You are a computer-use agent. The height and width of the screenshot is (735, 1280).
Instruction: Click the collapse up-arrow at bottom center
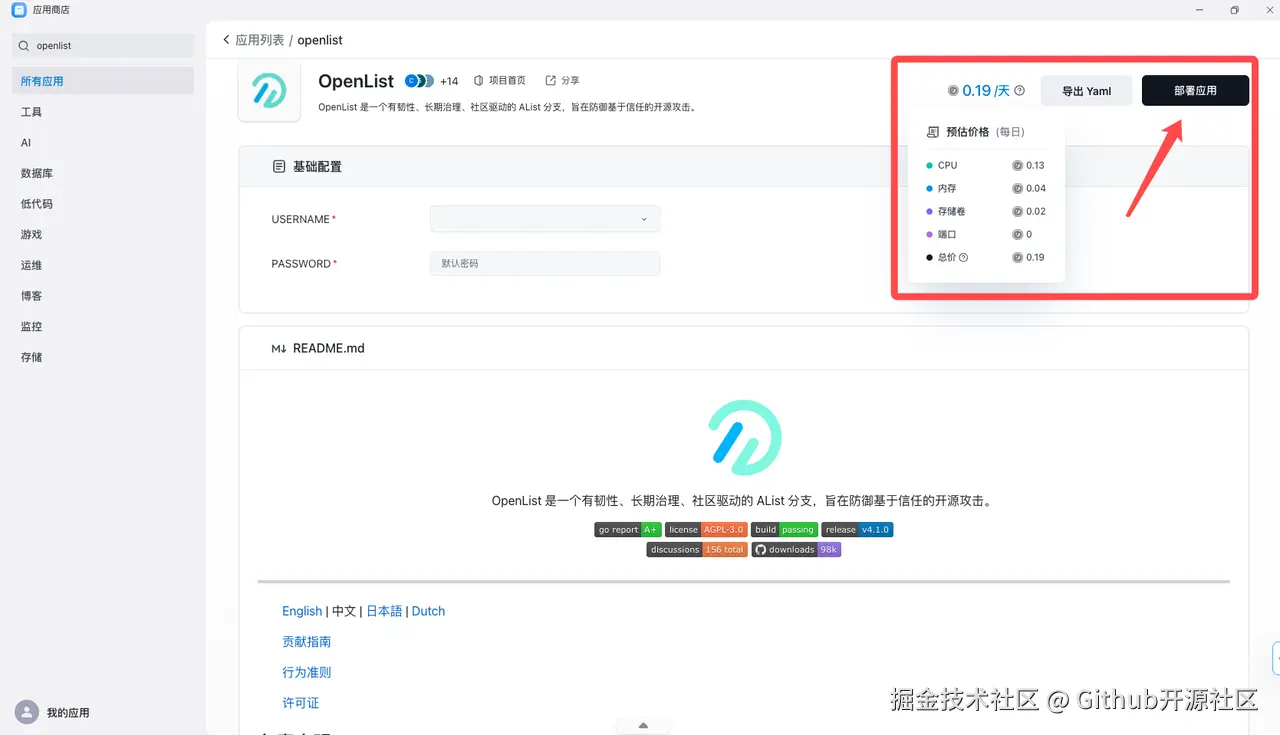tap(643, 726)
